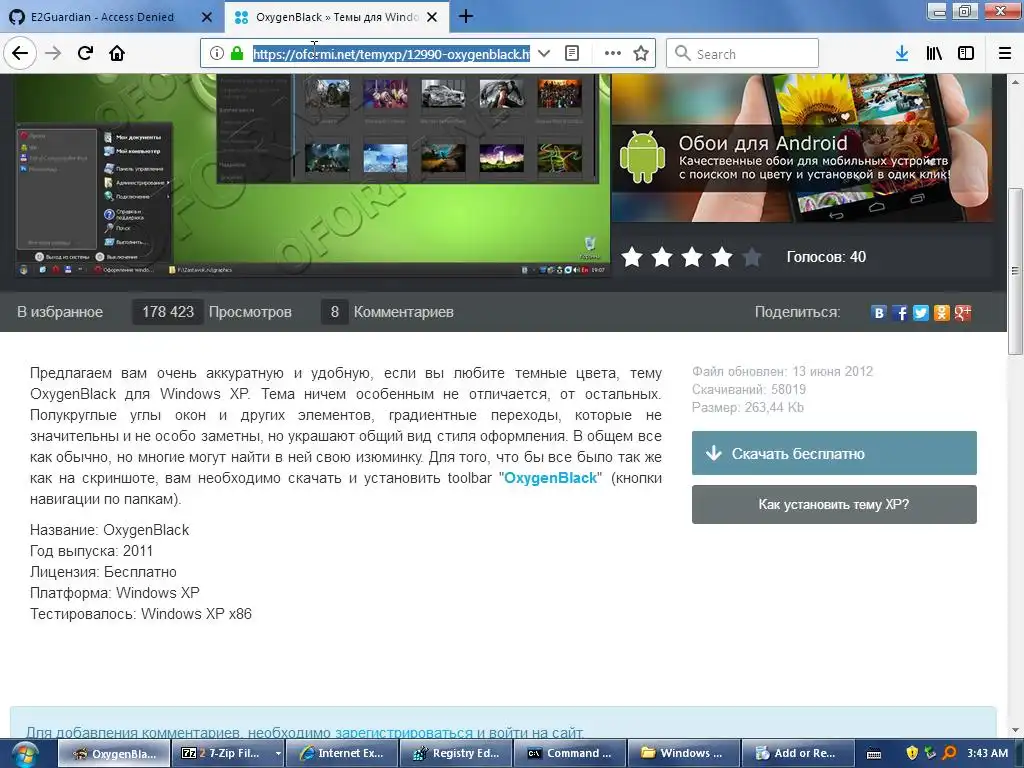Expand 7-Zip taskbar group arrow

(x=278, y=753)
